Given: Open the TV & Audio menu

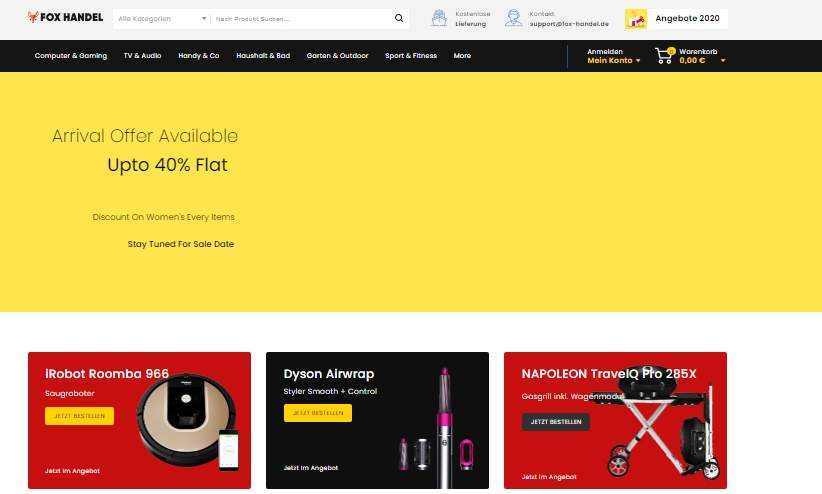Looking at the screenshot, I should (x=143, y=56).
